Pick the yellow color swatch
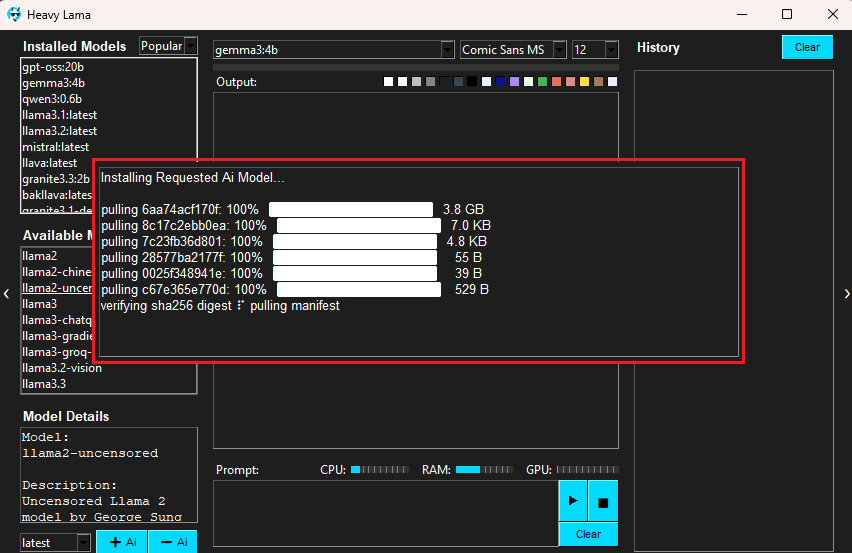Viewport: 852px width, 553px height. pos(585,81)
